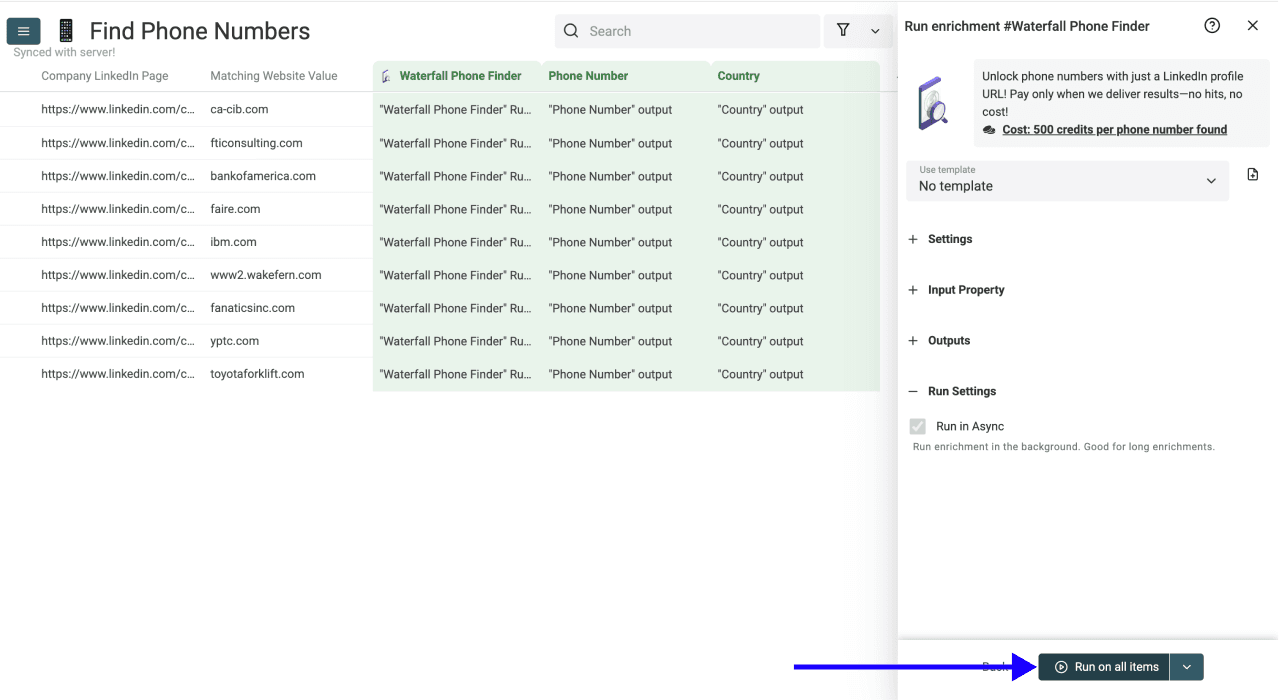Open the hamburger navigation menu
The height and width of the screenshot is (700, 1279).
pyautogui.click(x=23, y=30)
